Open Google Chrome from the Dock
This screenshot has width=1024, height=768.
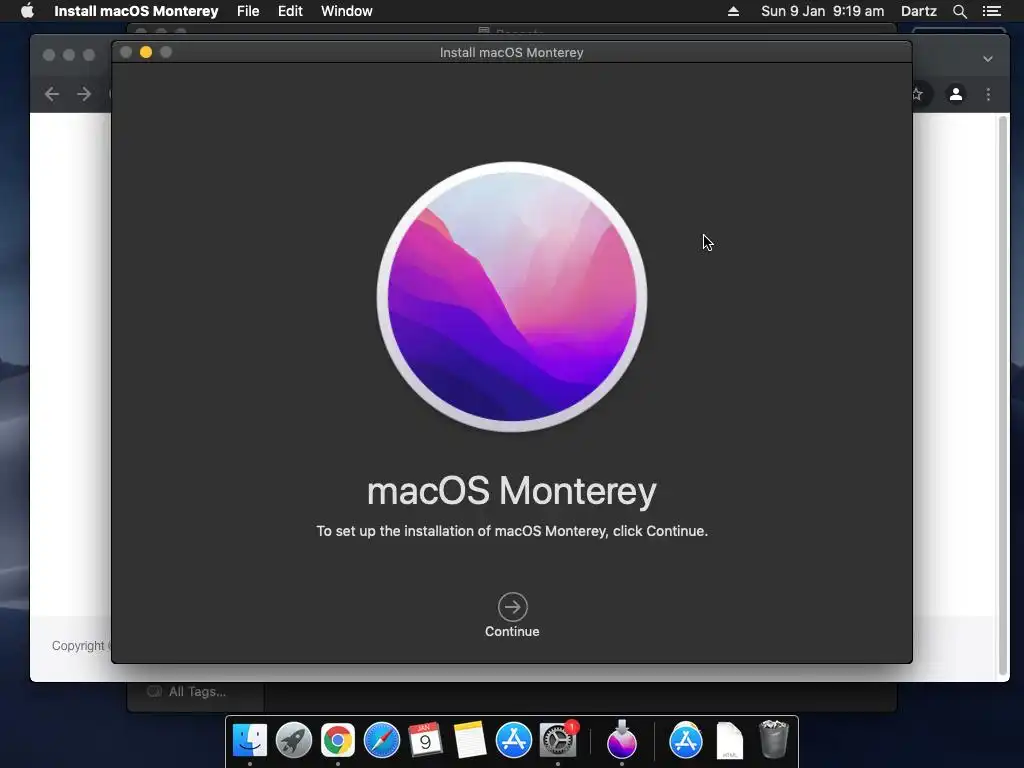338,741
